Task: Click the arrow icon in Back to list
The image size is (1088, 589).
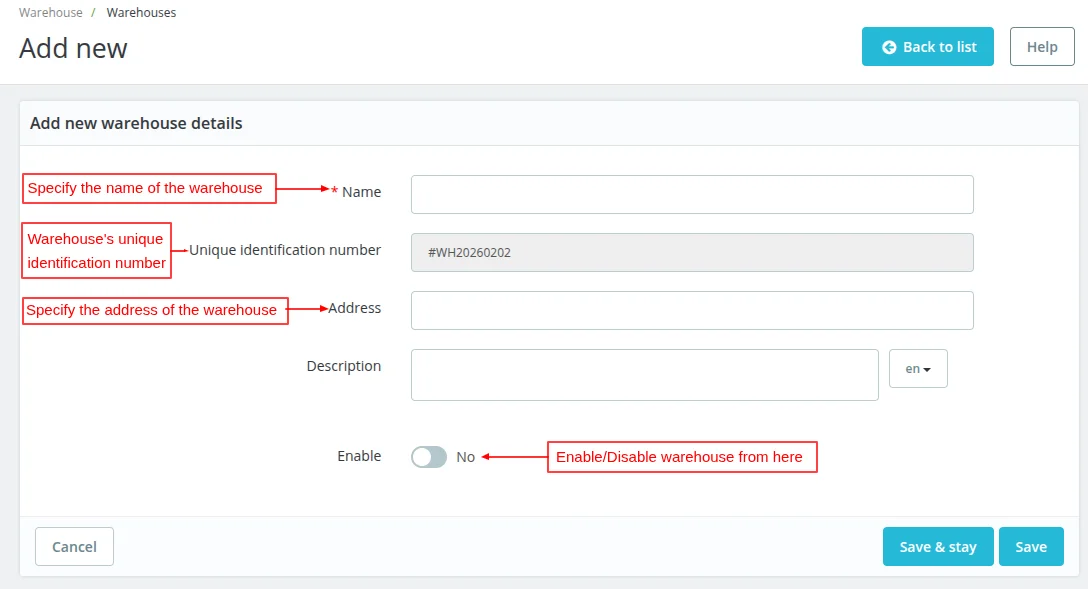Action: [889, 47]
